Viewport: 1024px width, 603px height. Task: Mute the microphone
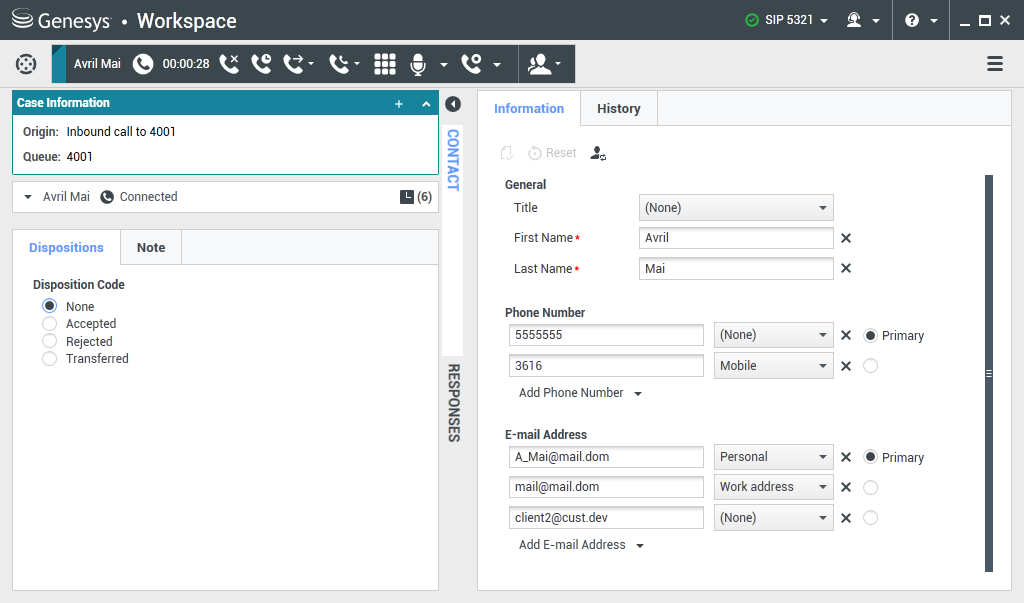click(x=418, y=63)
